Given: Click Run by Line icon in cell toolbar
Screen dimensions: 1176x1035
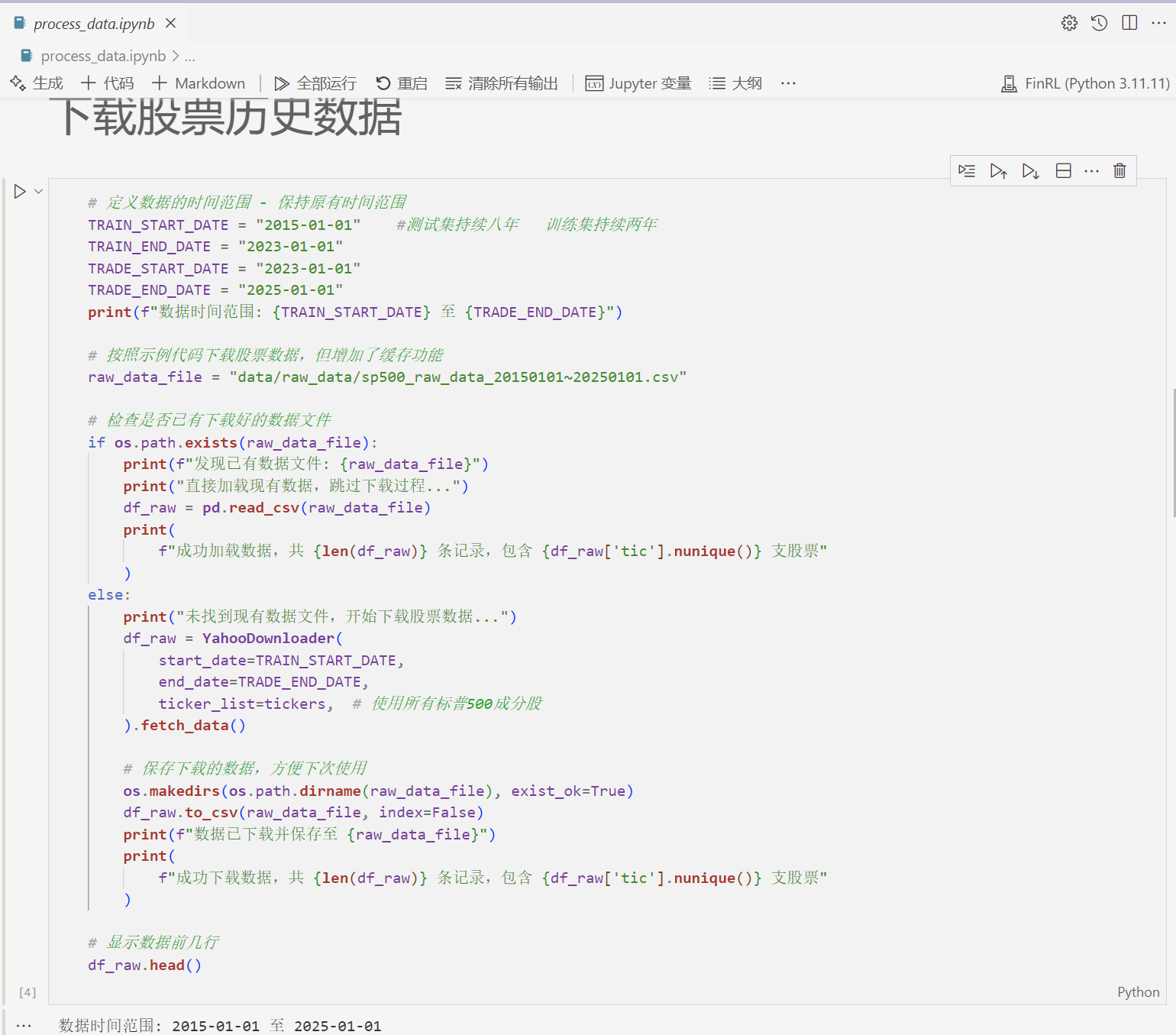Looking at the screenshot, I should [x=967, y=171].
